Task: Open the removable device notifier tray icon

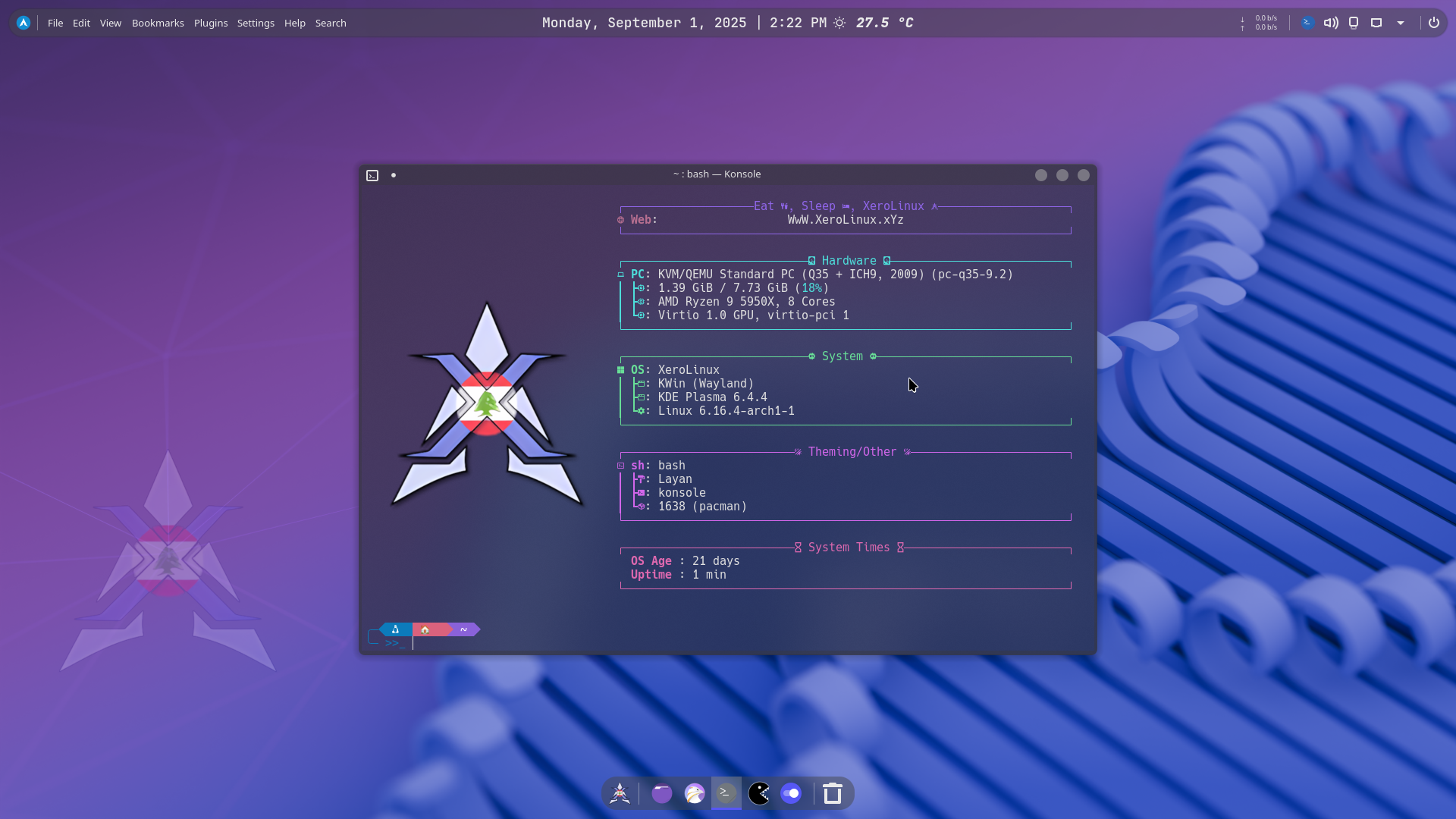Action: [1354, 23]
